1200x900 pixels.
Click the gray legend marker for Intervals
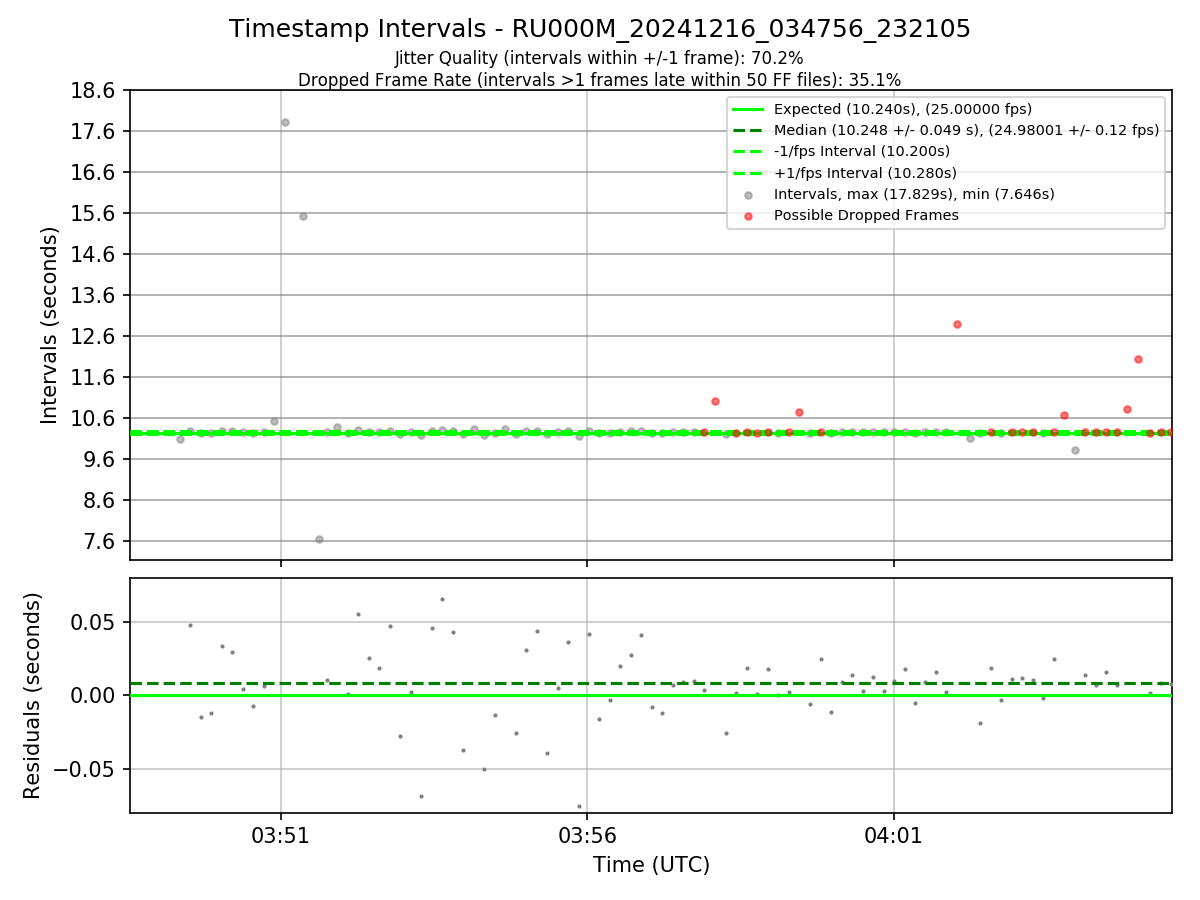pyautogui.click(x=748, y=195)
